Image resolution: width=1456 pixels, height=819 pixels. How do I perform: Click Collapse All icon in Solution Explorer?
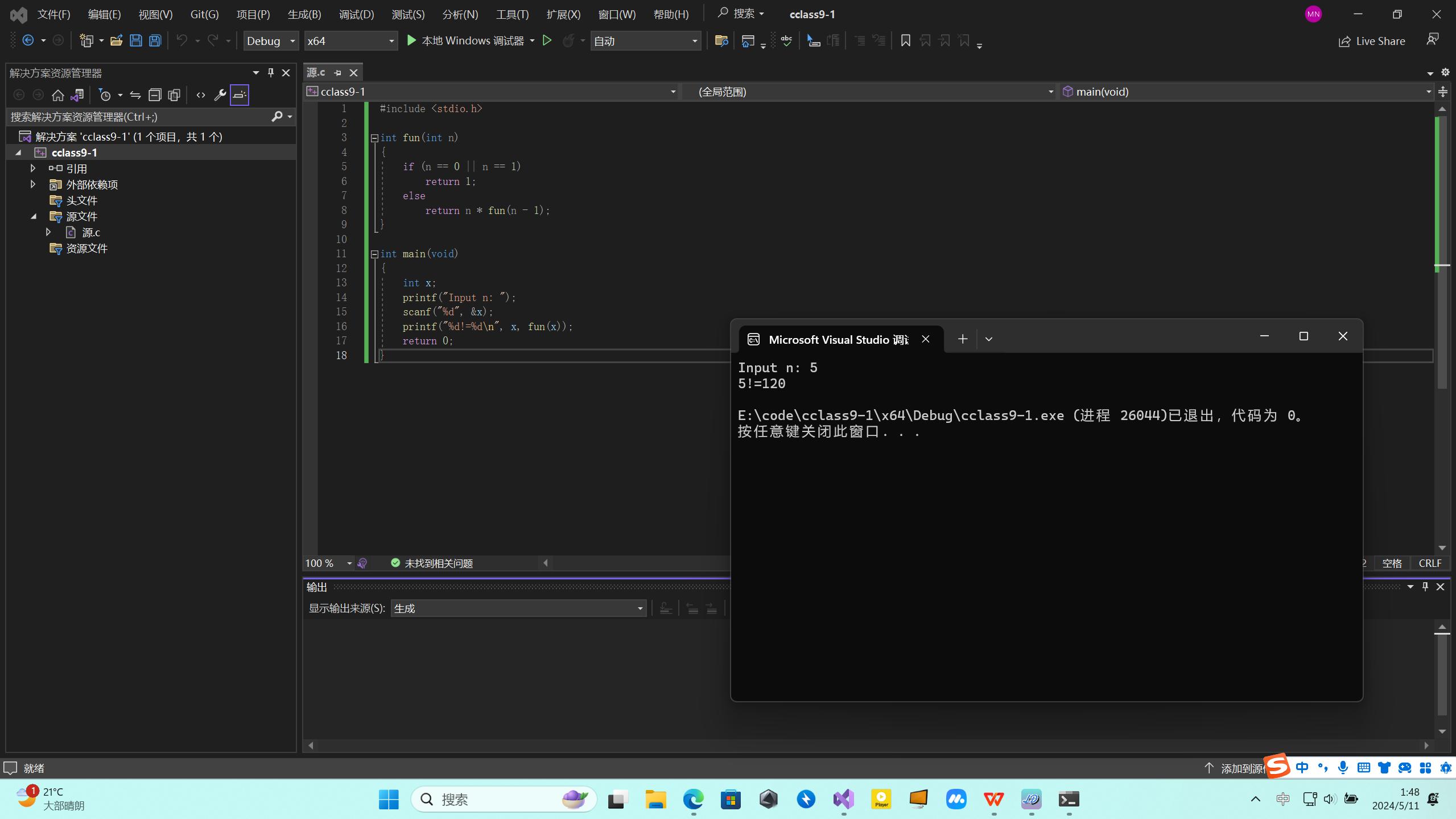[155, 95]
